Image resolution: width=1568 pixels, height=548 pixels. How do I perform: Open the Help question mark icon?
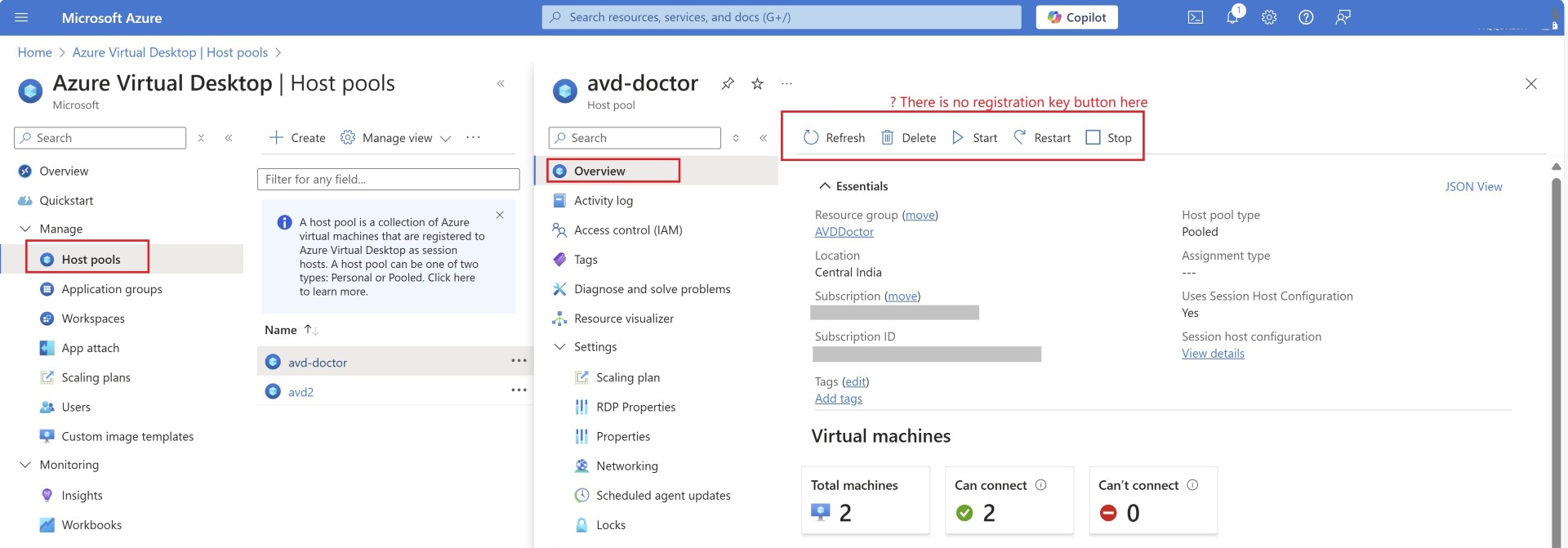1305,17
